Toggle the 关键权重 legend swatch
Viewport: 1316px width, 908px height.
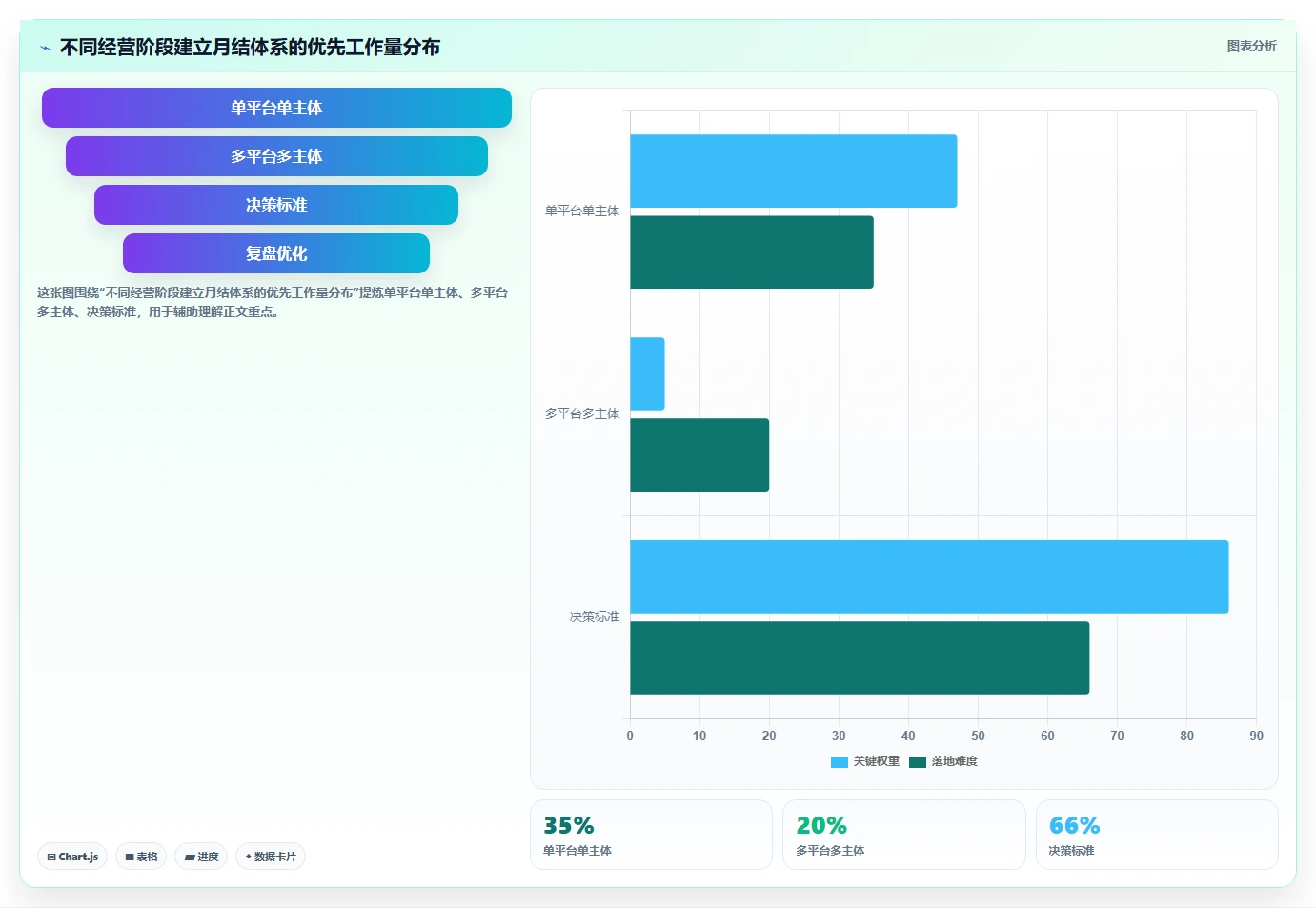point(839,761)
